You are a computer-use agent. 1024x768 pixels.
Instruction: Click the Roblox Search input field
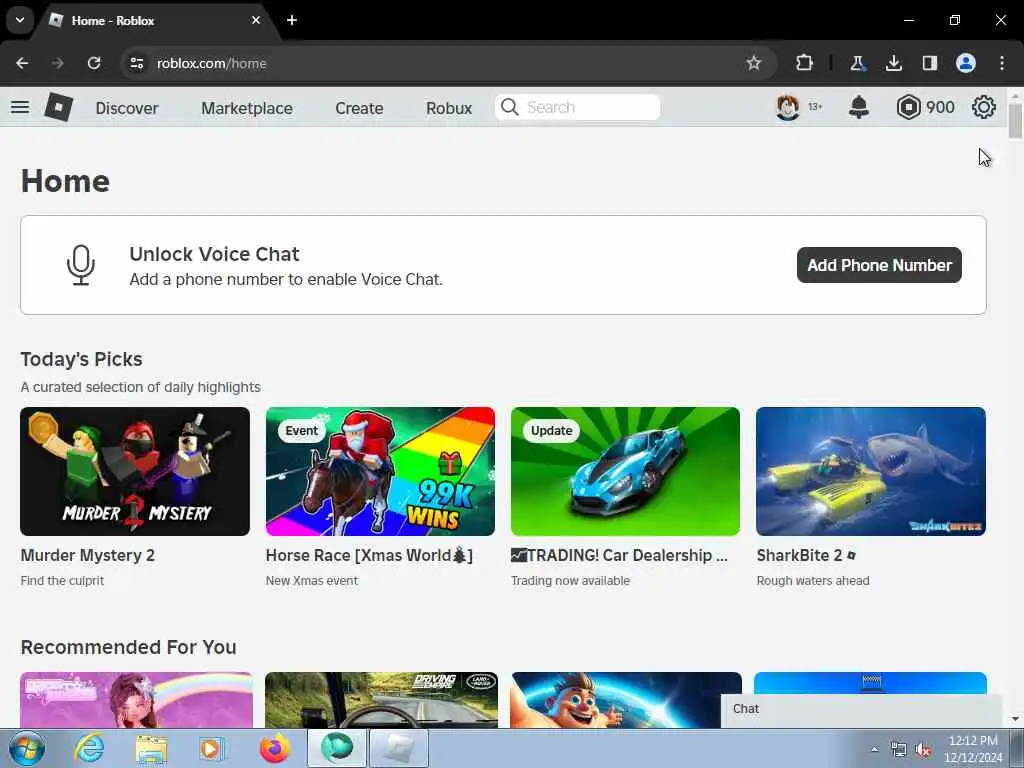577,107
